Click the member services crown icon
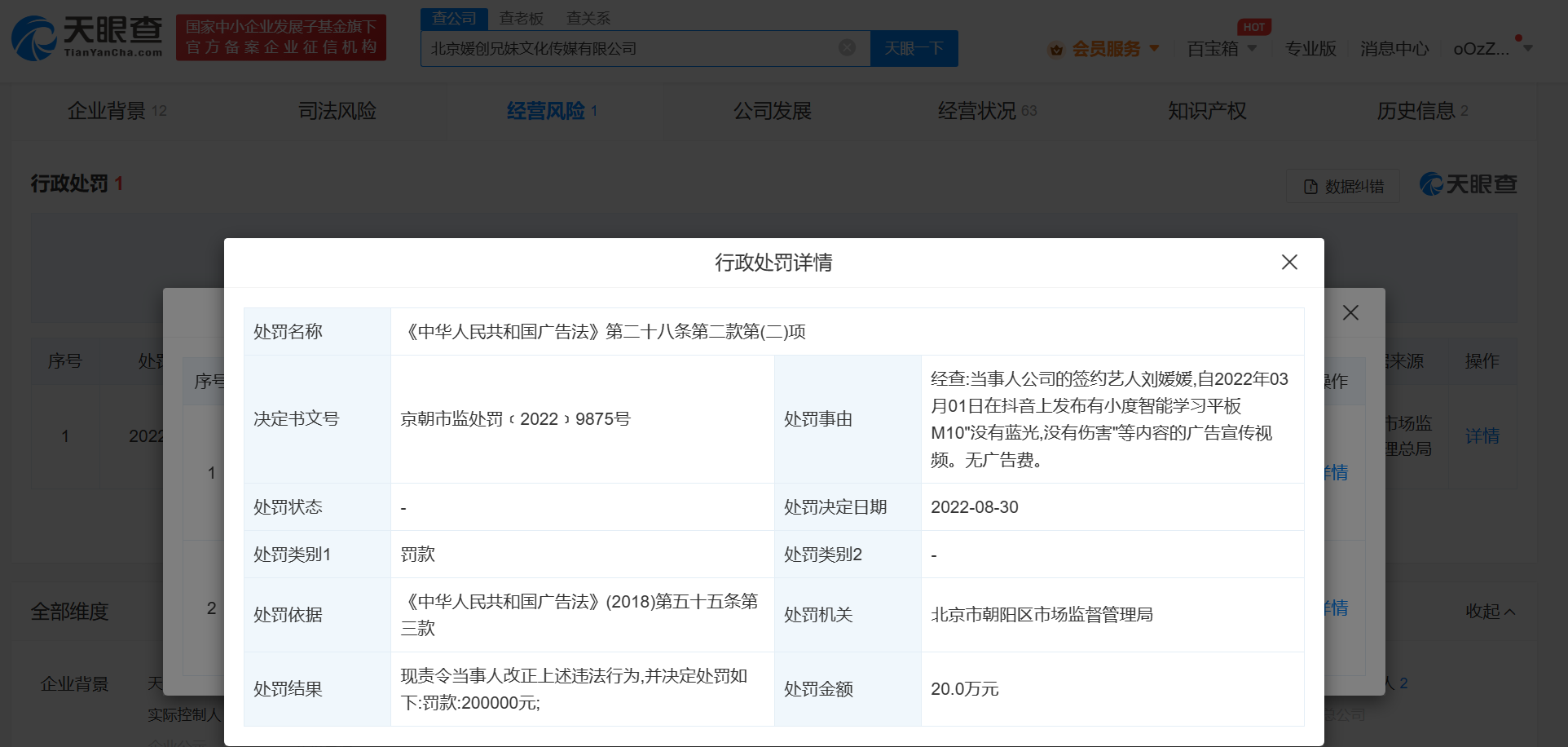Image resolution: width=1568 pixels, height=747 pixels. (x=1056, y=50)
